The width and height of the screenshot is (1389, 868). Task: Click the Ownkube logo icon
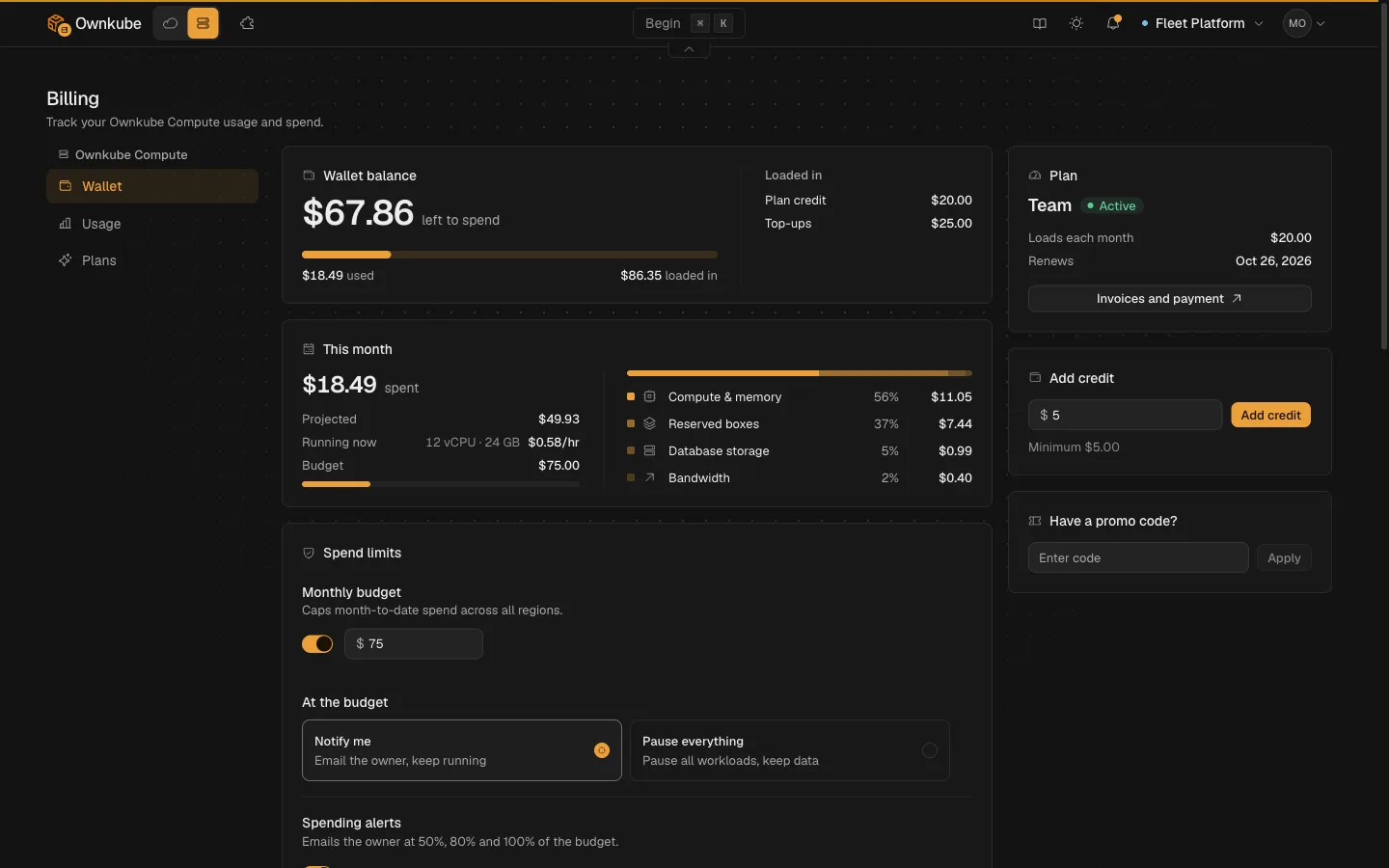[59, 24]
